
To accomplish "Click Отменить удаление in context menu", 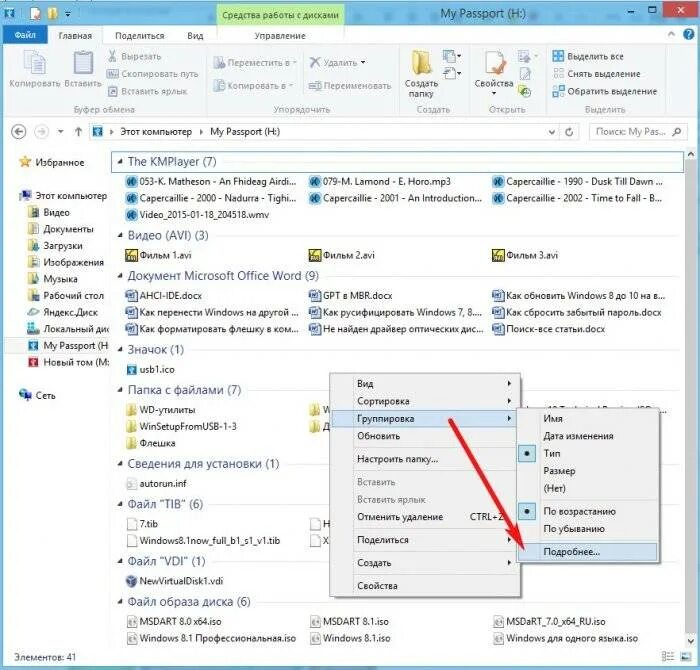I will point(425,517).
